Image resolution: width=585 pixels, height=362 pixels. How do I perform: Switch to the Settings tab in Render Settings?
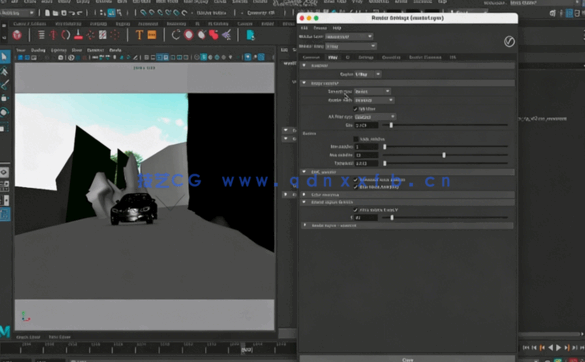(366, 57)
